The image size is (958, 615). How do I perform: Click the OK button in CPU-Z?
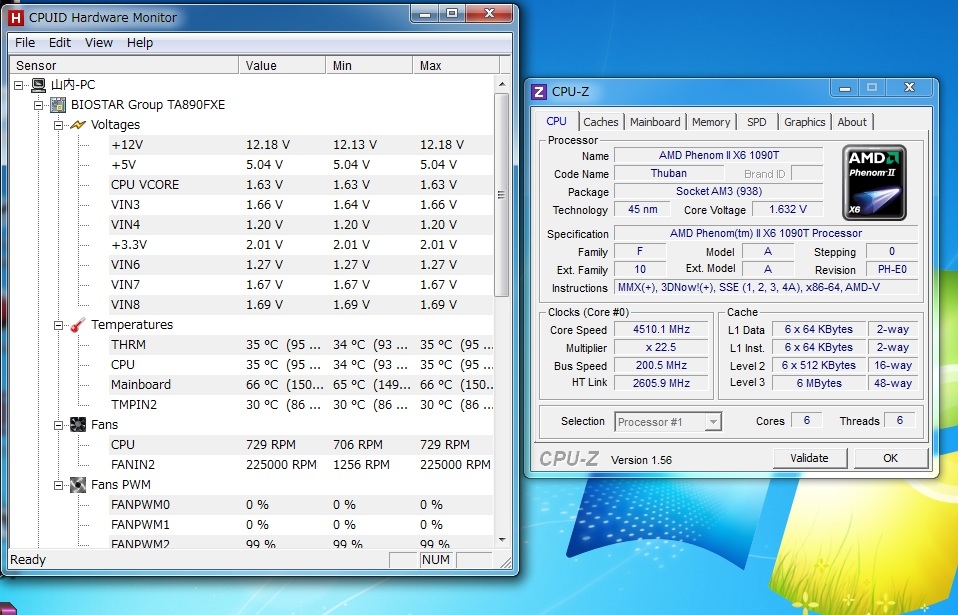[x=890, y=458]
